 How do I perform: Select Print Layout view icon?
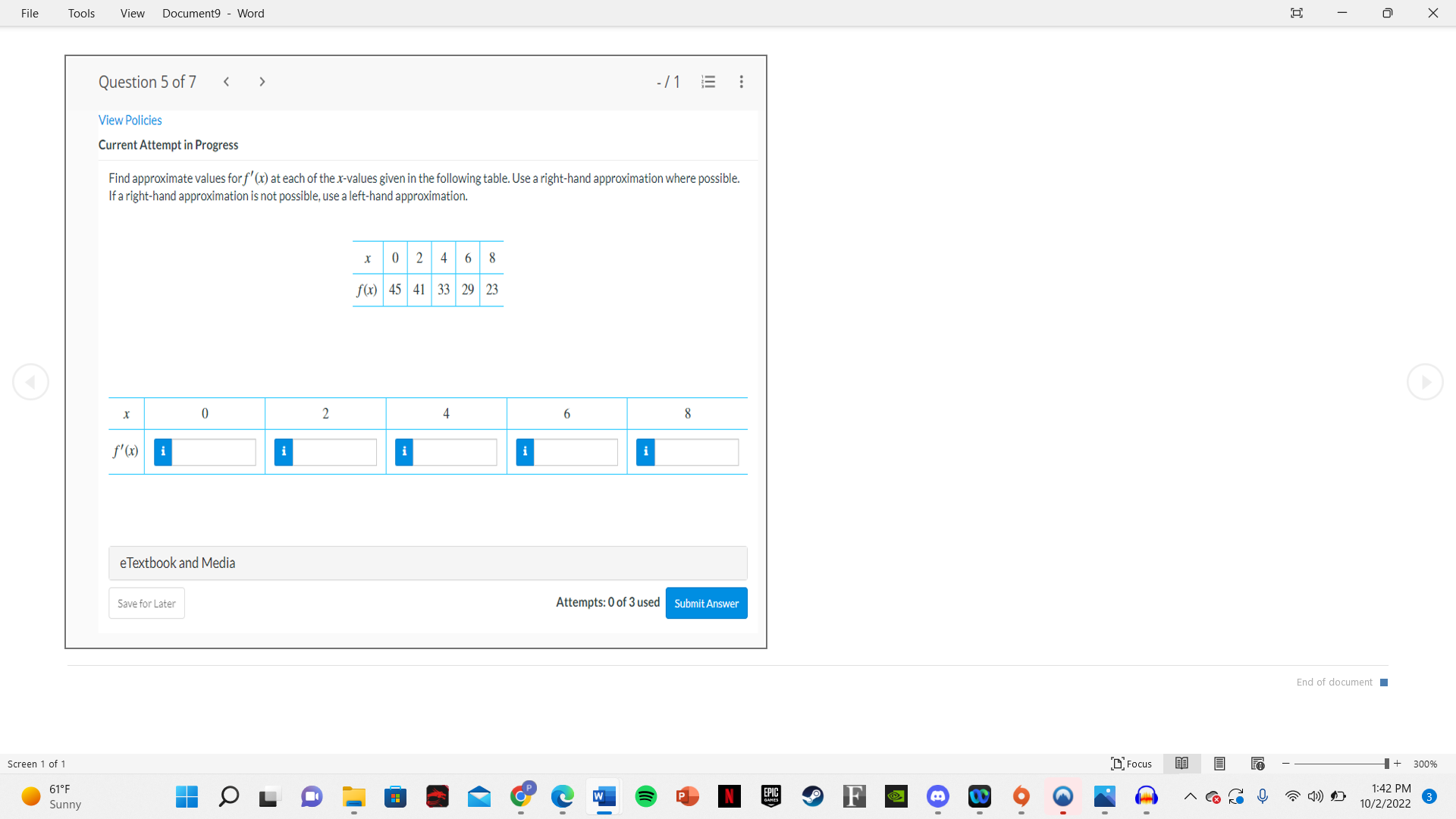click(x=1219, y=764)
